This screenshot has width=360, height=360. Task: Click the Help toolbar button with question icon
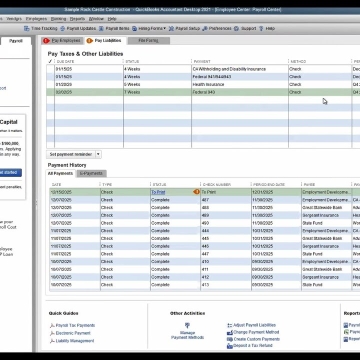point(267,29)
